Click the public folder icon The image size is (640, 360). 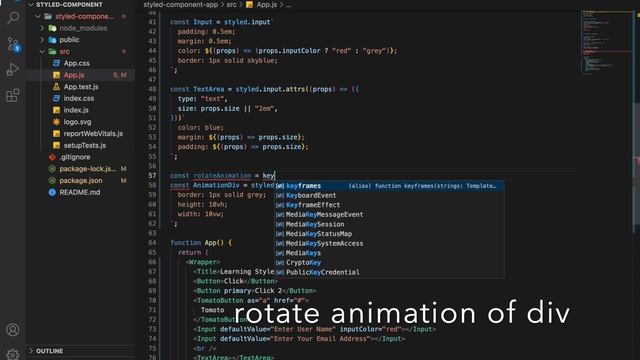click(x=52, y=40)
